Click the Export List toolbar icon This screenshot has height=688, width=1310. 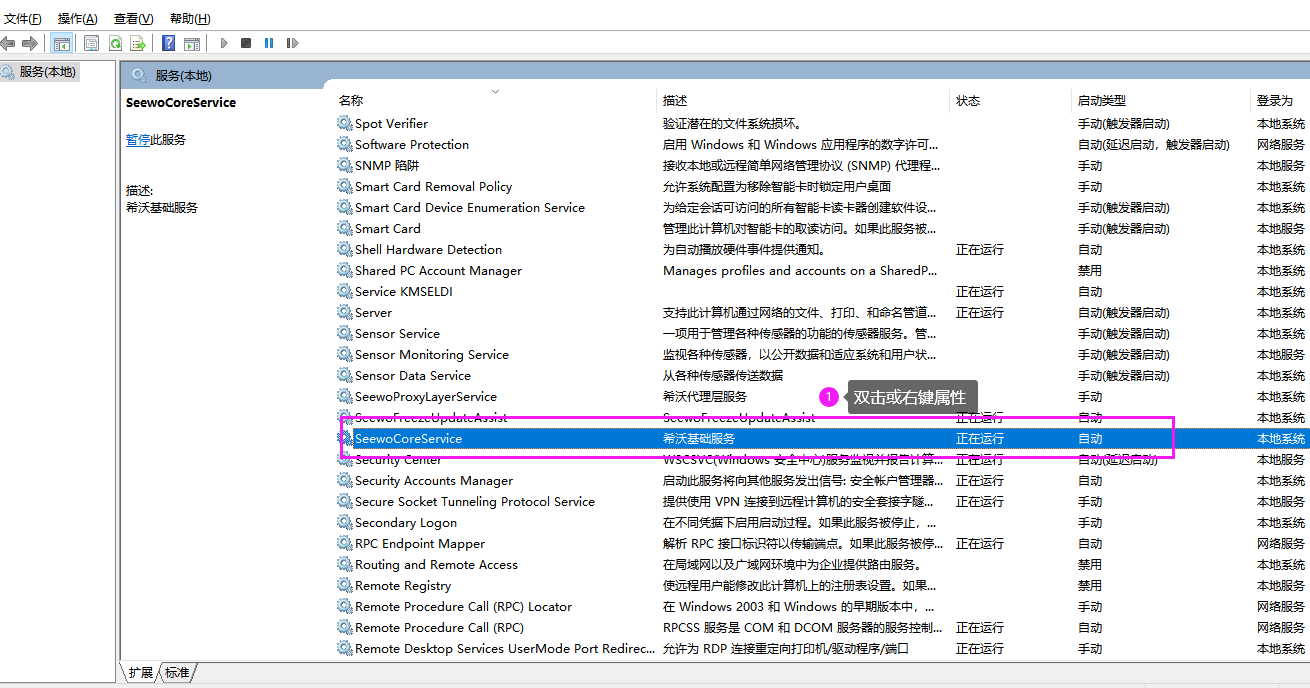pyautogui.click(x=138, y=43)
